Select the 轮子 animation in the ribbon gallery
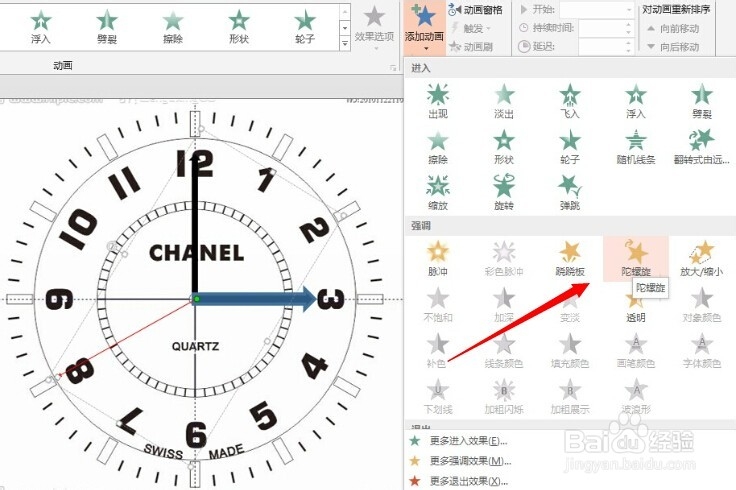Viewport: 736px width, 490px height. (305, 27)
